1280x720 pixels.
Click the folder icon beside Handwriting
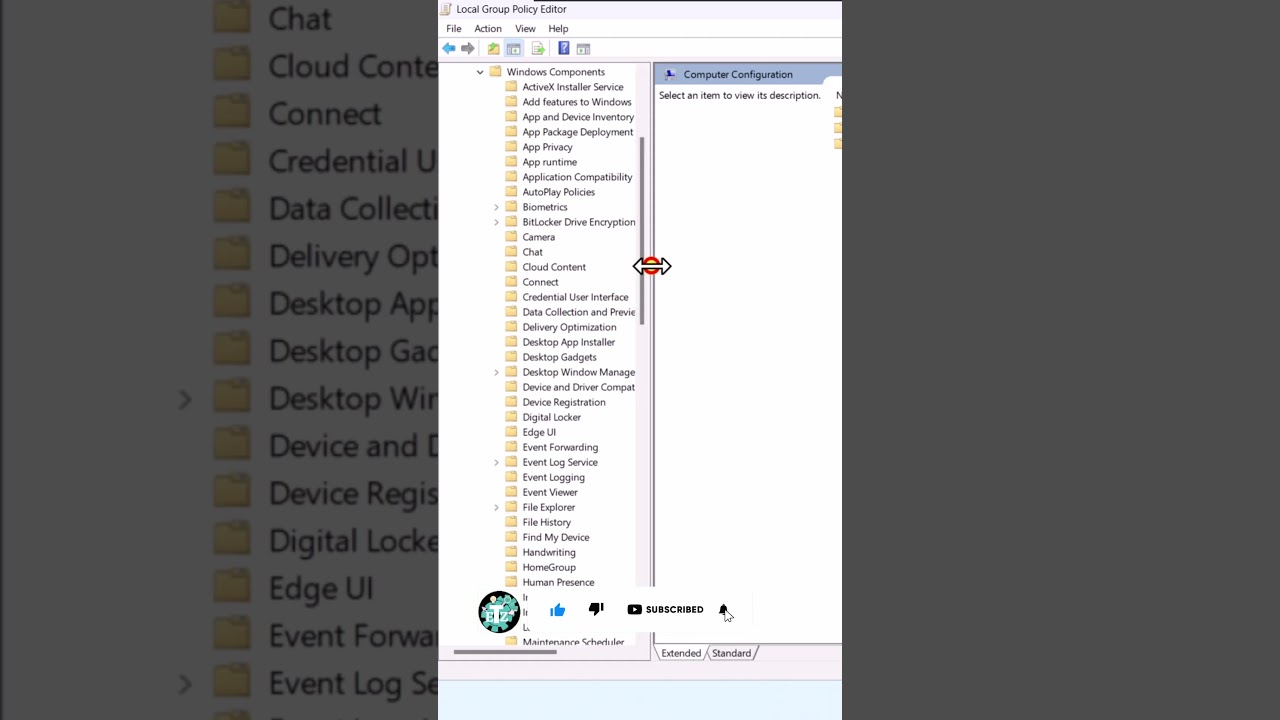click(511, 552)
